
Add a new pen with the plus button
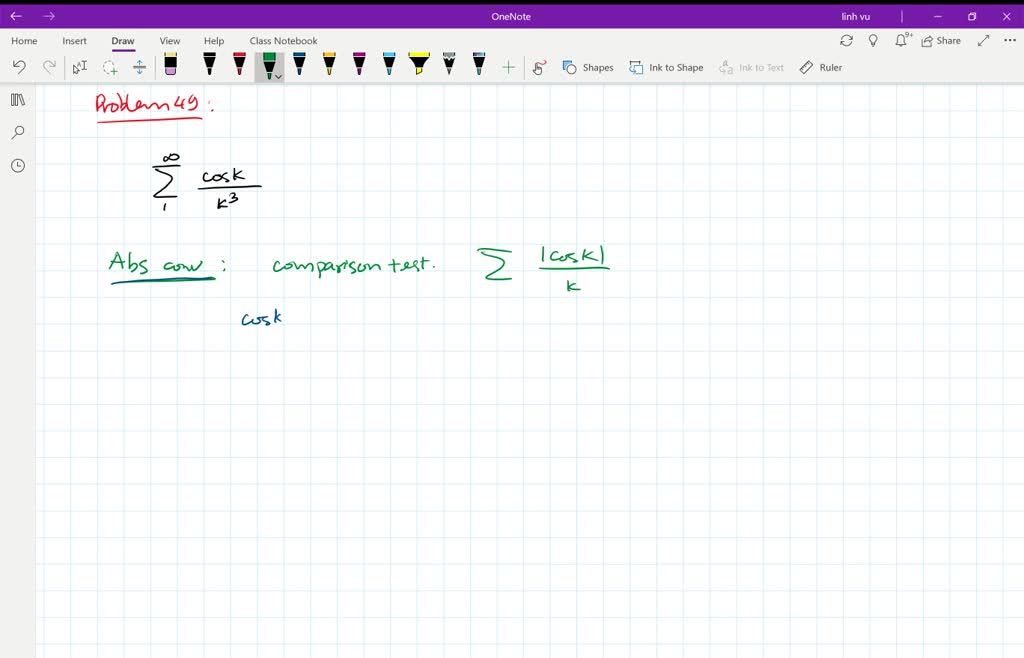pyautogui.click(x=508, y=66)
